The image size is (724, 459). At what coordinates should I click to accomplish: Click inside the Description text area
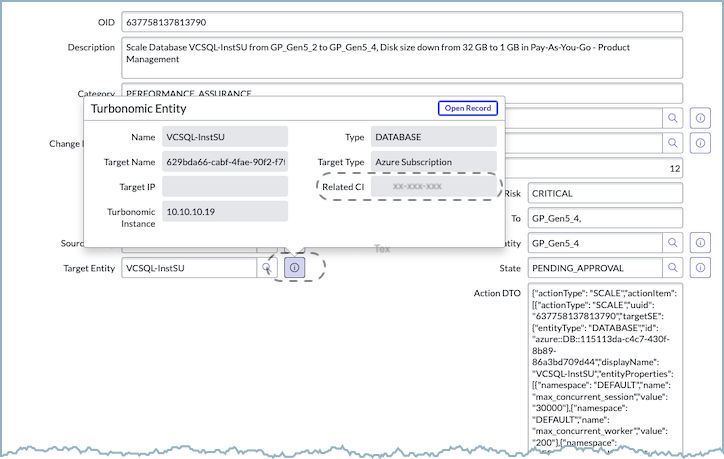[x=402, y=58]
